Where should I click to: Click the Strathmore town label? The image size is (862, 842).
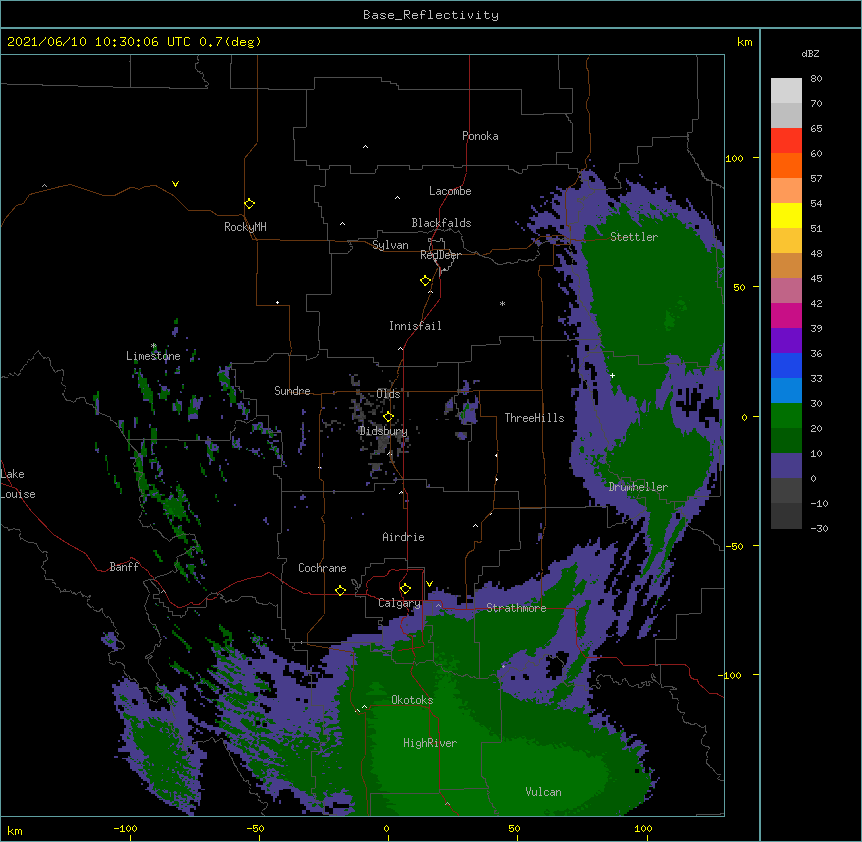516,608
